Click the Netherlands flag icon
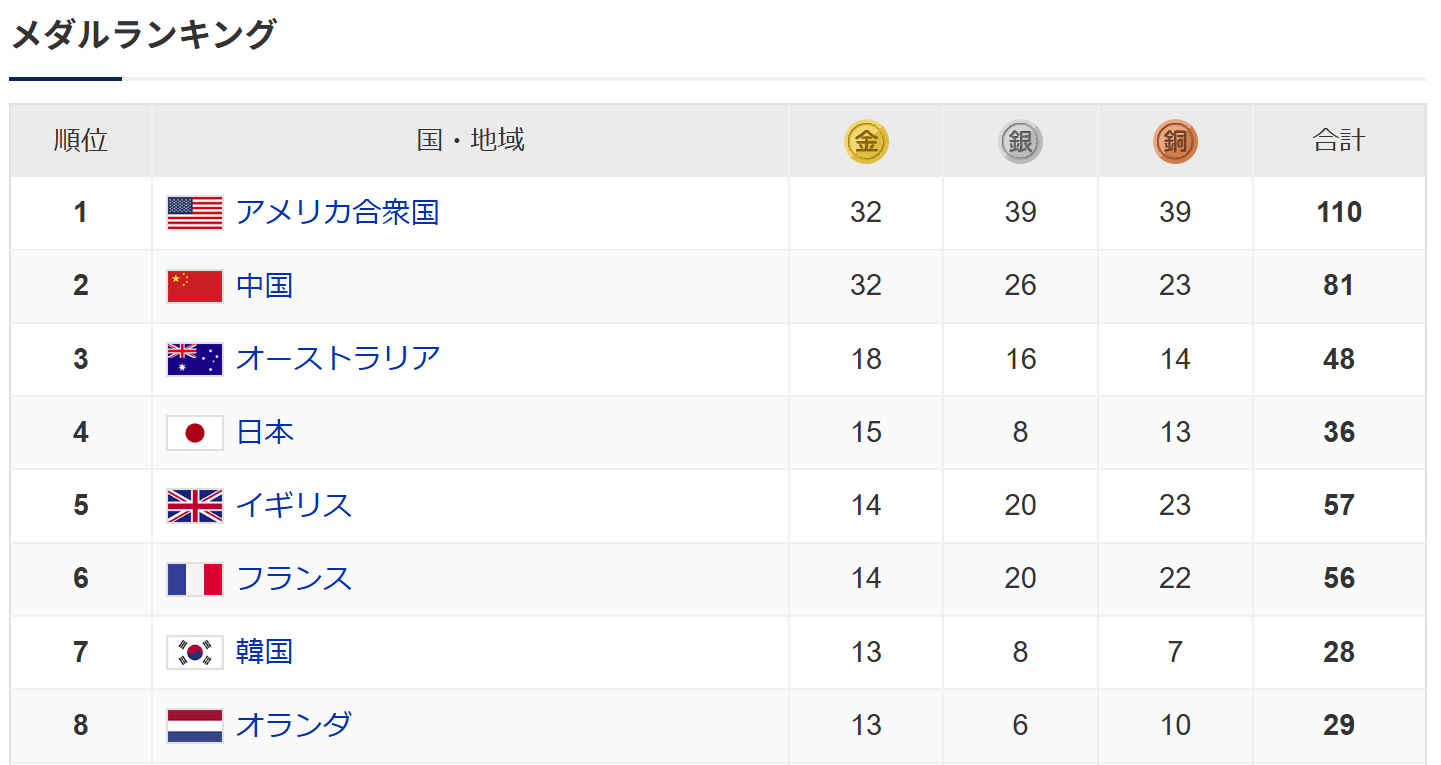The image size is (1441, 765). pos(195,725)
